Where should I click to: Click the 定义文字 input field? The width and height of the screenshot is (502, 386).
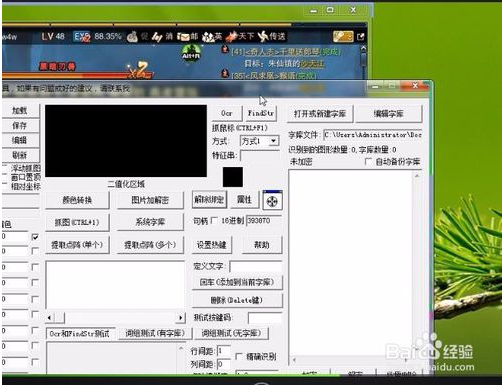click(x=256, y=267)
